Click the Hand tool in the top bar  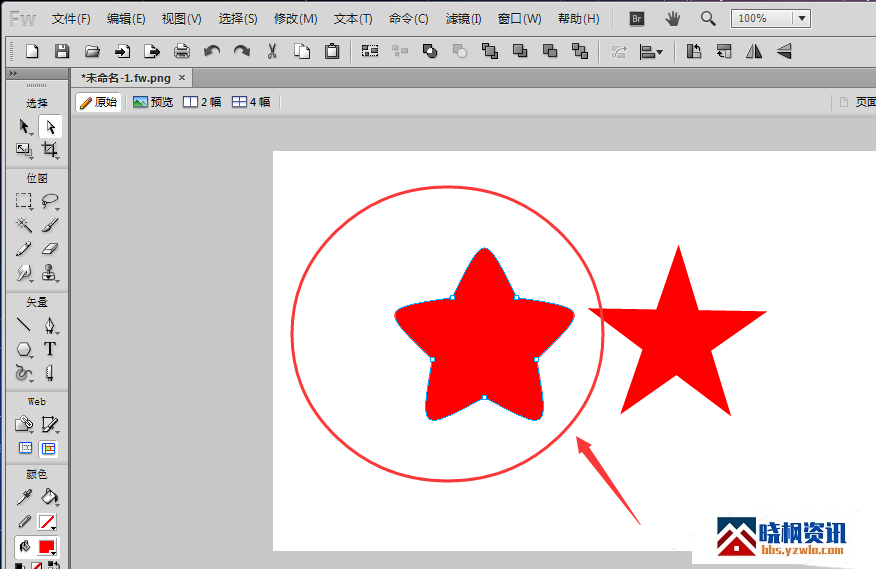pos(673,19)
